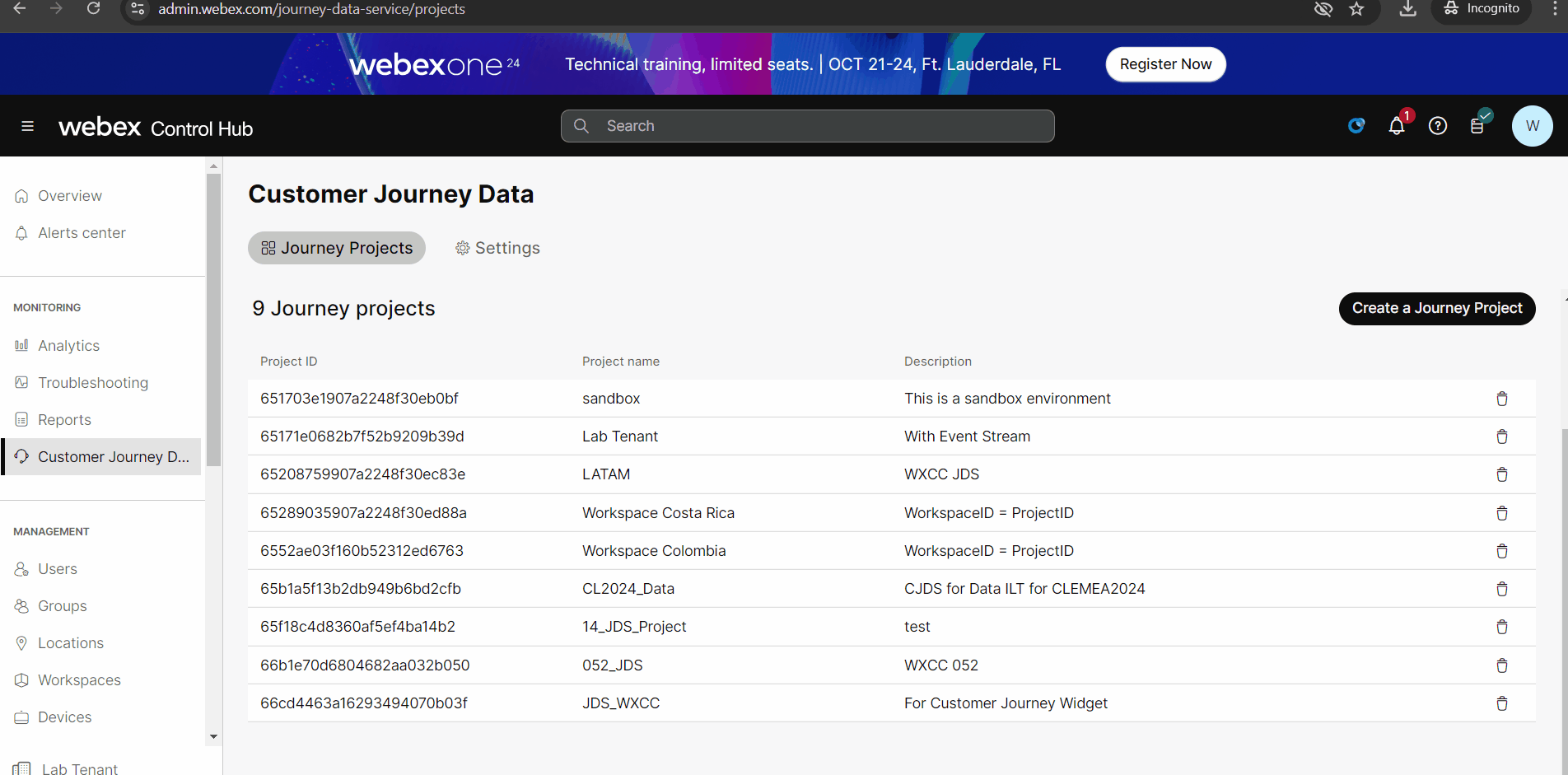Go to Troubleshooting in sidebar
Screen dimensions: 1568x775
point(92,383)
